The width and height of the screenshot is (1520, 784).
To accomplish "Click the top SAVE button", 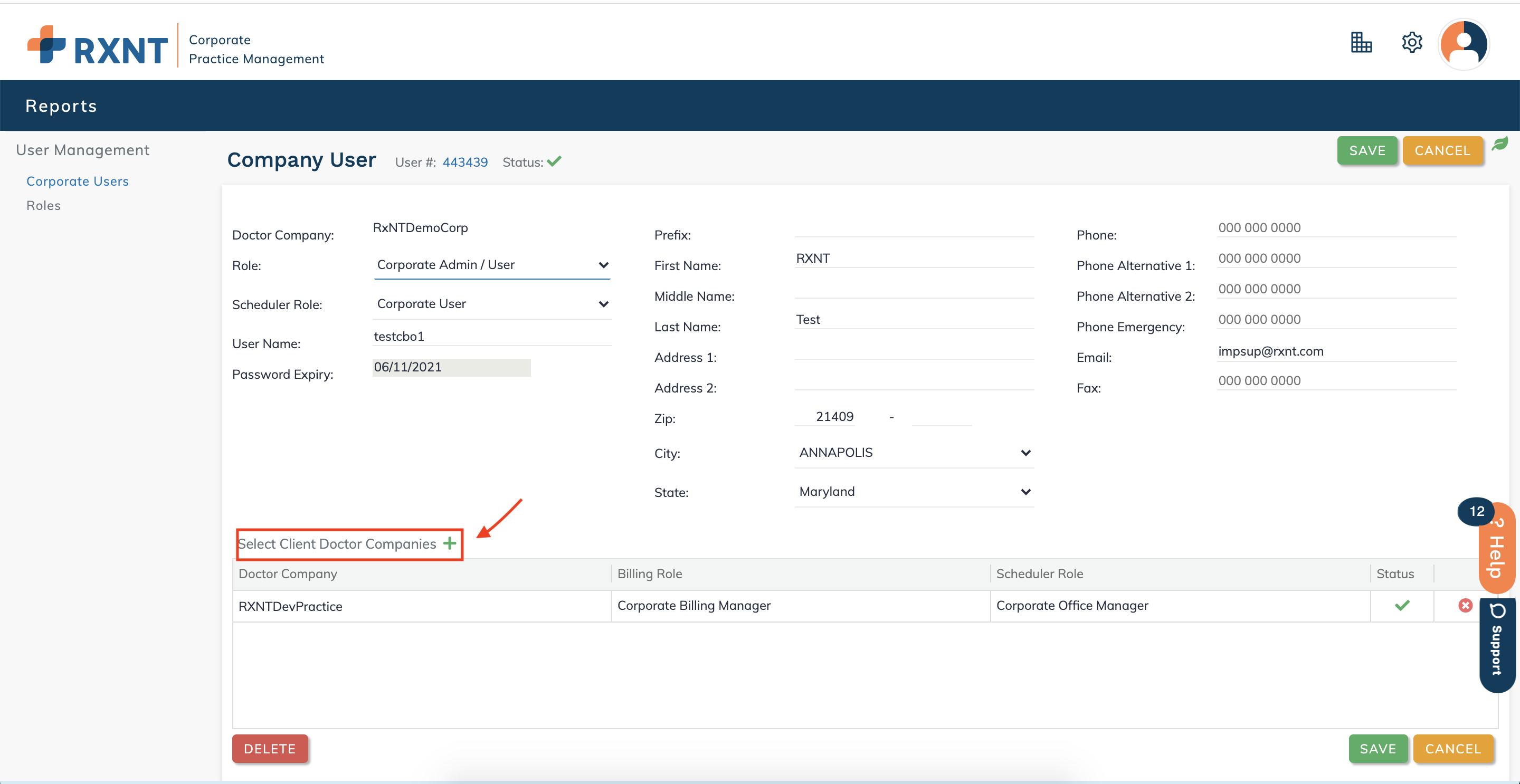I will (x=1366, y=150).
